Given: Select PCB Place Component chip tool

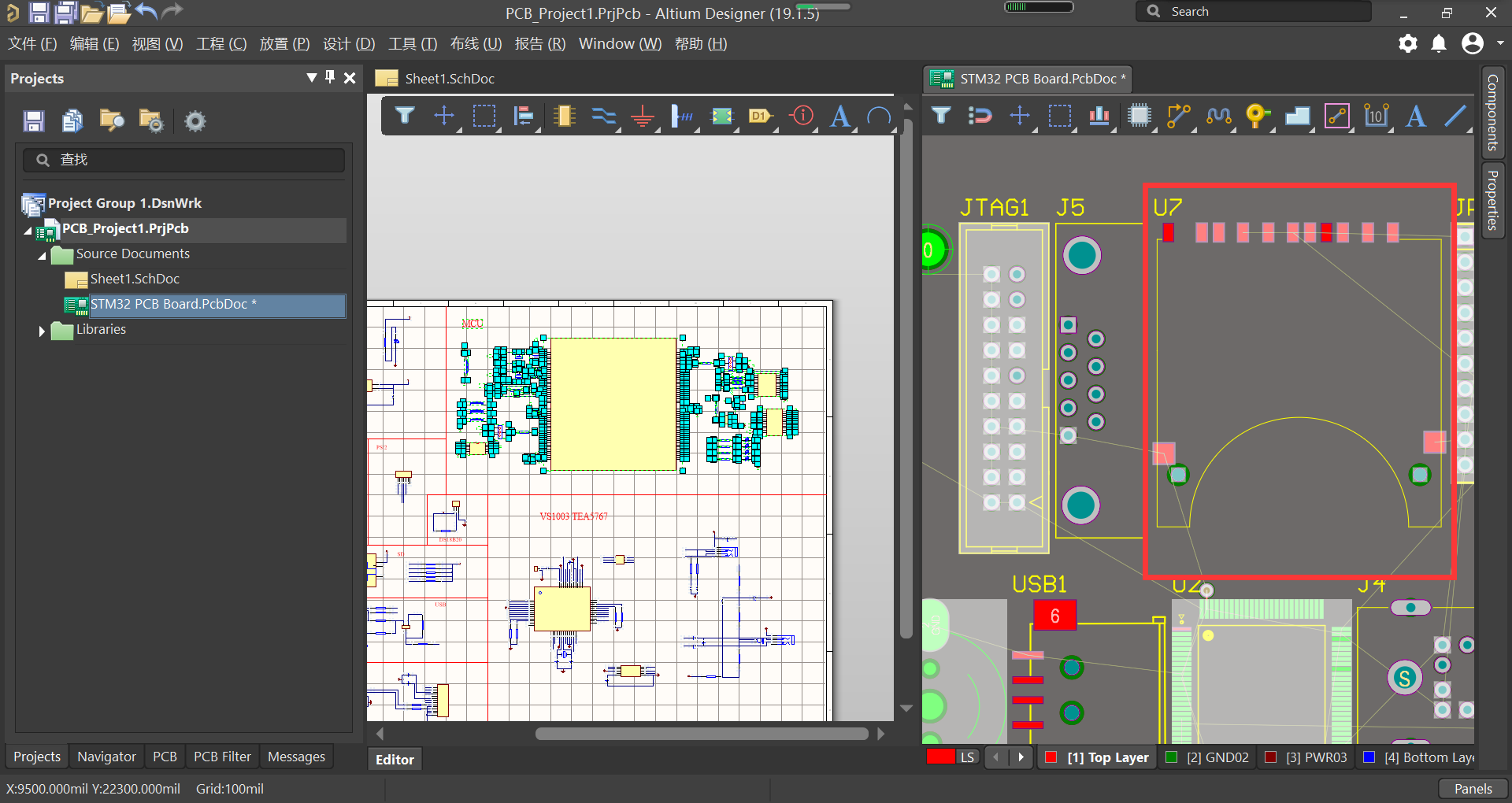Looking at the screenshot, I should [1139, 116].
